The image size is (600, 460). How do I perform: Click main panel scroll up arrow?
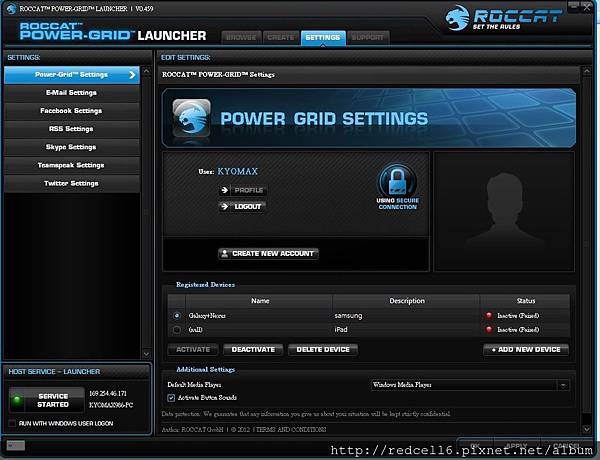[x=586, y=71]
